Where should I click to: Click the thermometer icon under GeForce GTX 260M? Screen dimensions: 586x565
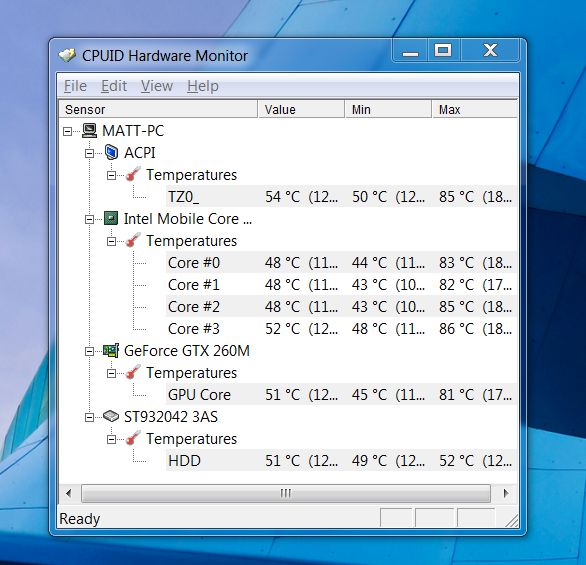pos(133,372)
